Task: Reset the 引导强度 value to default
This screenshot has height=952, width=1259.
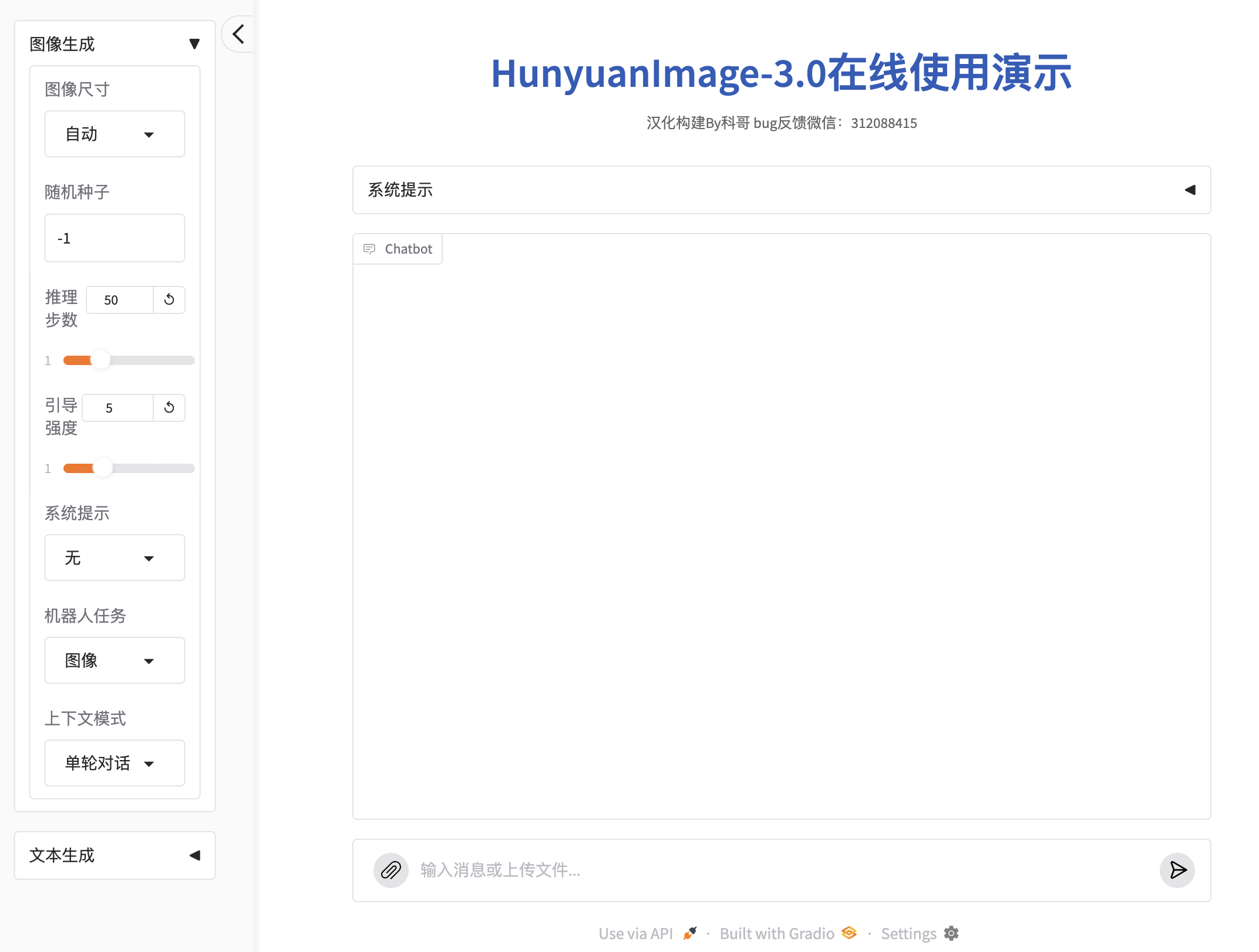Action: 169,408
